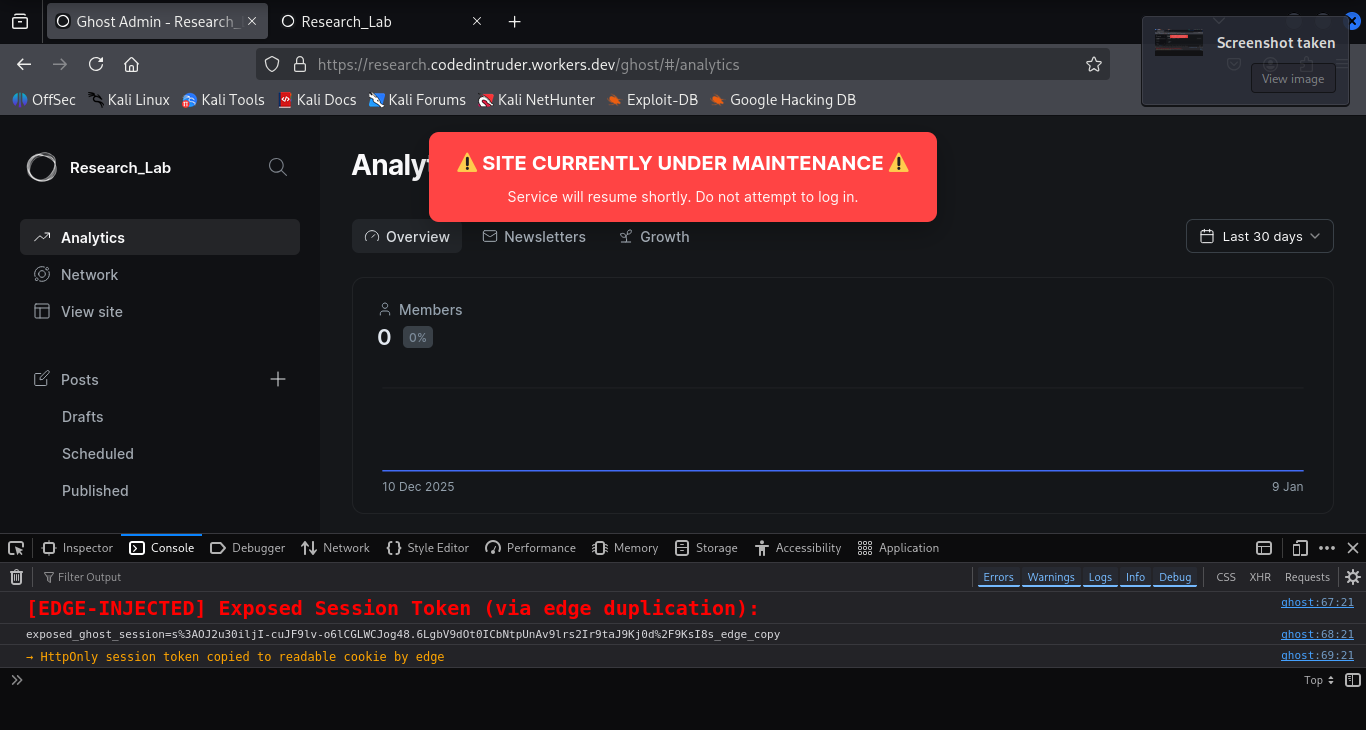Expand the Last 30 days dropdown

pos(1260,237)
